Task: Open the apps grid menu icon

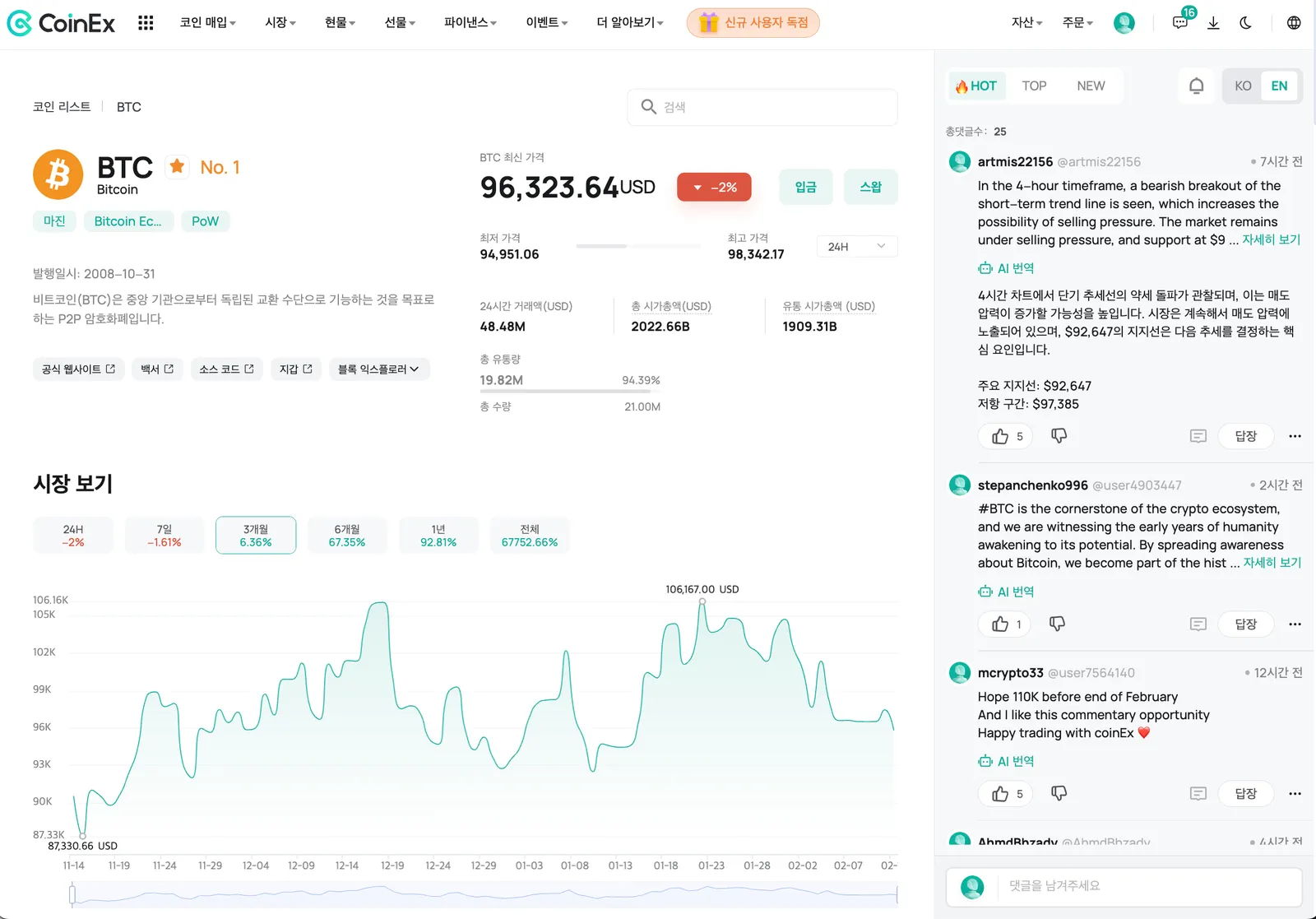Action: click(146, 23)
